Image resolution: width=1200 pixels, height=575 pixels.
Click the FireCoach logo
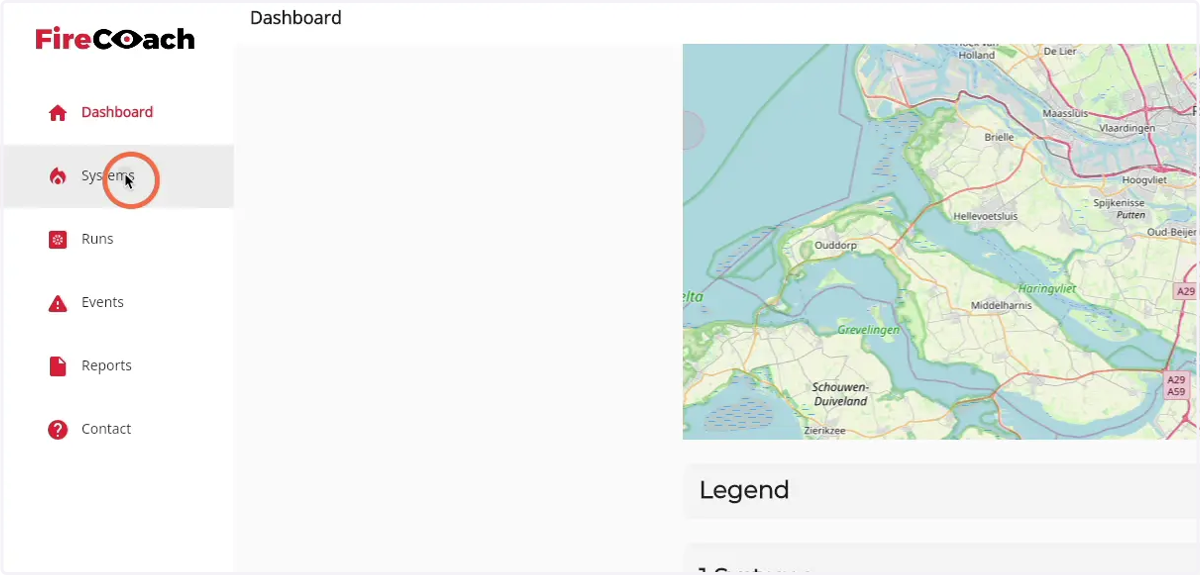[x=115, y=39]
